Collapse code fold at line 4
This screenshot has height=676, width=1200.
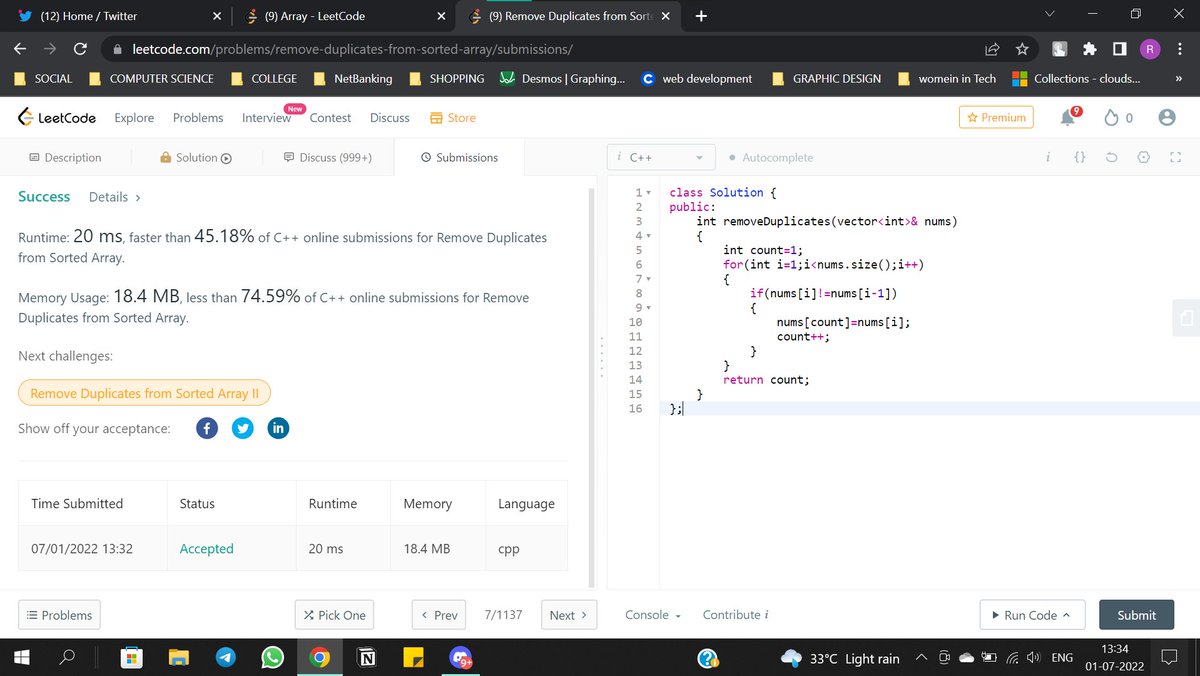coord(649,236)
